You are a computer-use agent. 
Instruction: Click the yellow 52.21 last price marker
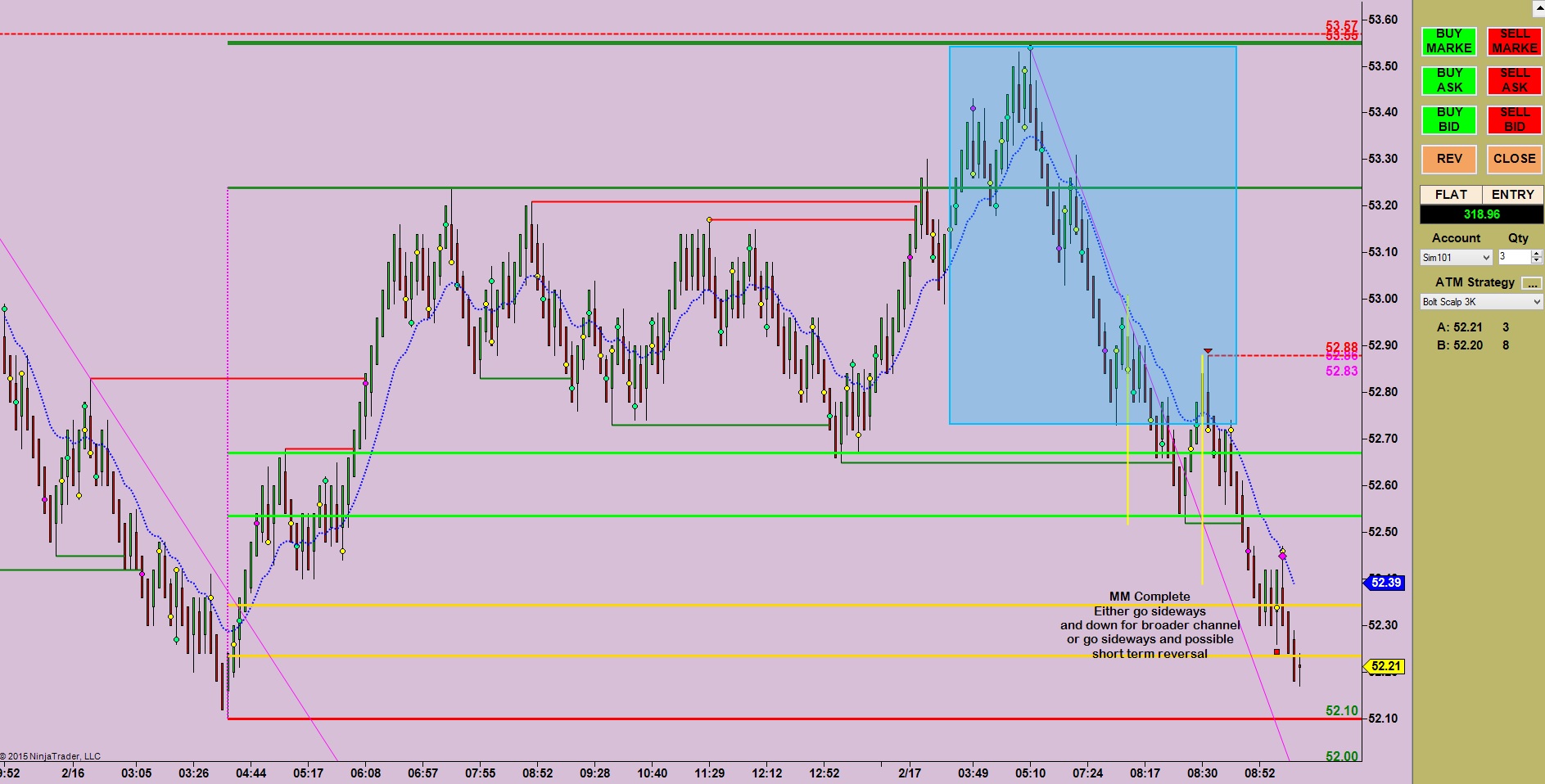(1385, 666)
